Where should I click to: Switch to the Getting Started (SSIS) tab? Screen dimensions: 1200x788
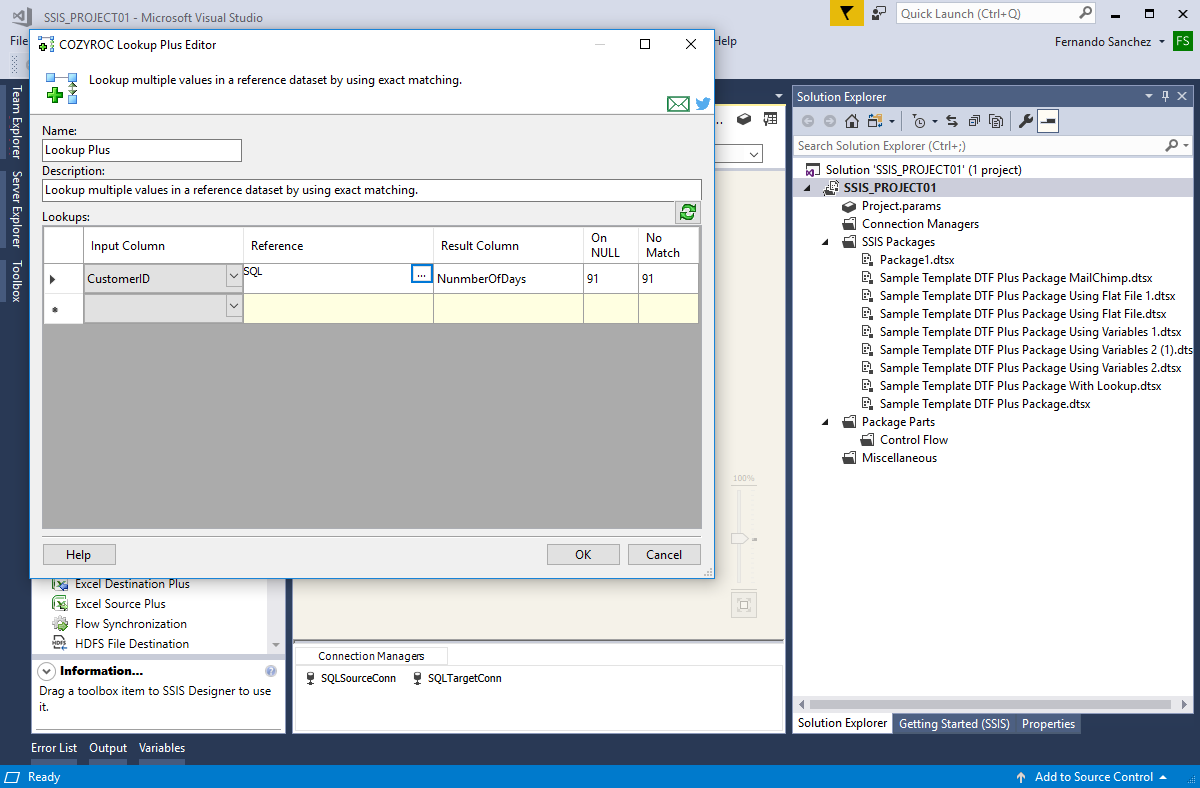pyautogui.click(x=954, y=724)
